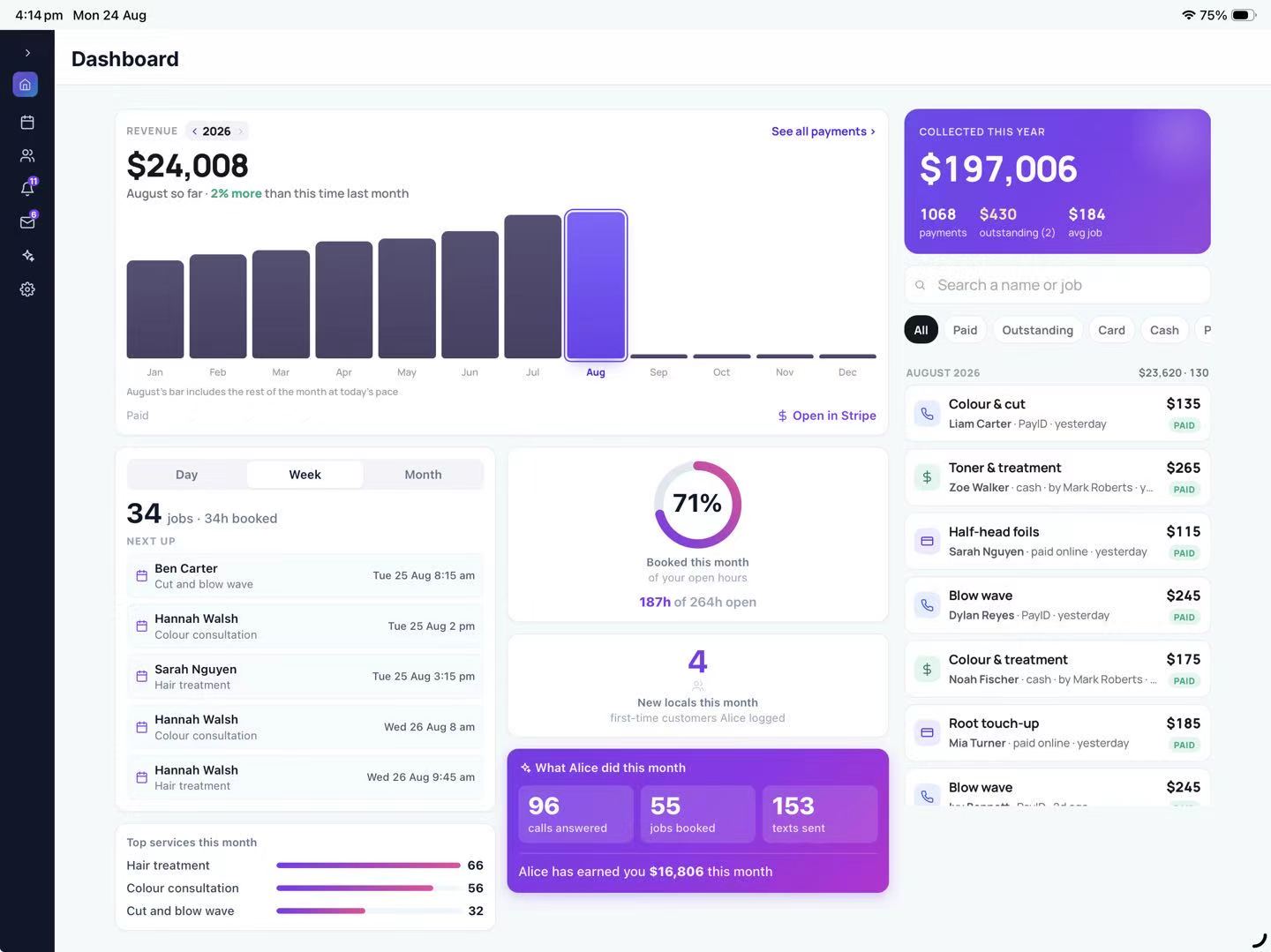Click the search field for name or job
1271x952 pixels.
tap(1057, 285)
